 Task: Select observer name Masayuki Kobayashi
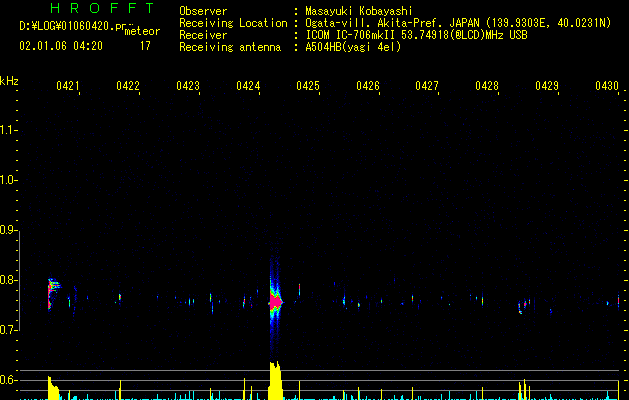pos(359,11)
